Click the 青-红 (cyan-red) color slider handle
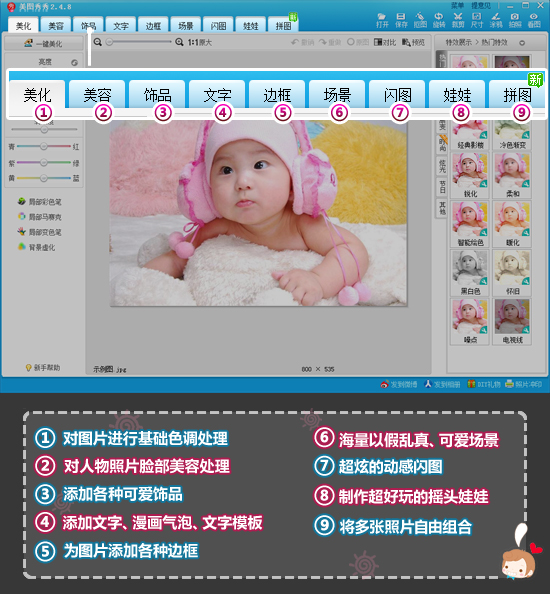 pos(44,146)
